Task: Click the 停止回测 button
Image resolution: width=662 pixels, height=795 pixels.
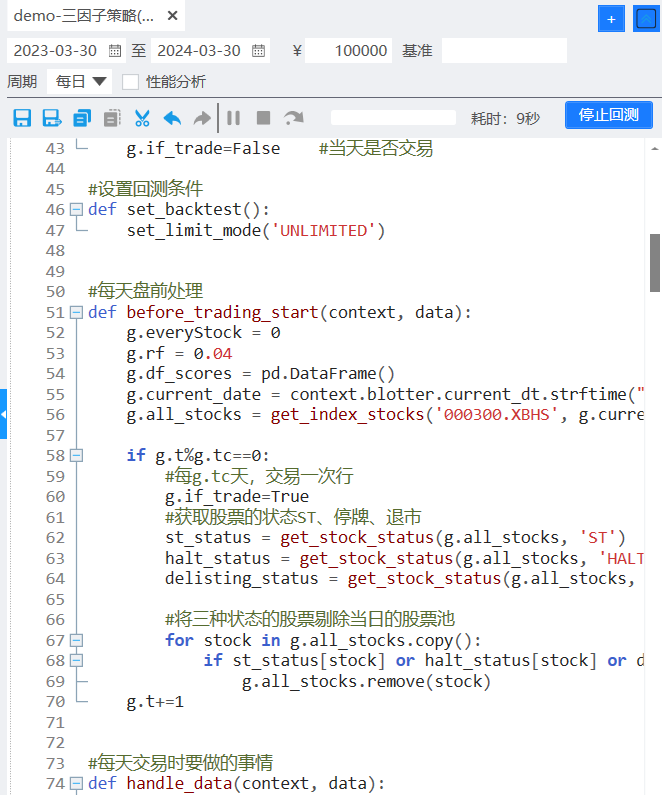Action: coord(608,116)
